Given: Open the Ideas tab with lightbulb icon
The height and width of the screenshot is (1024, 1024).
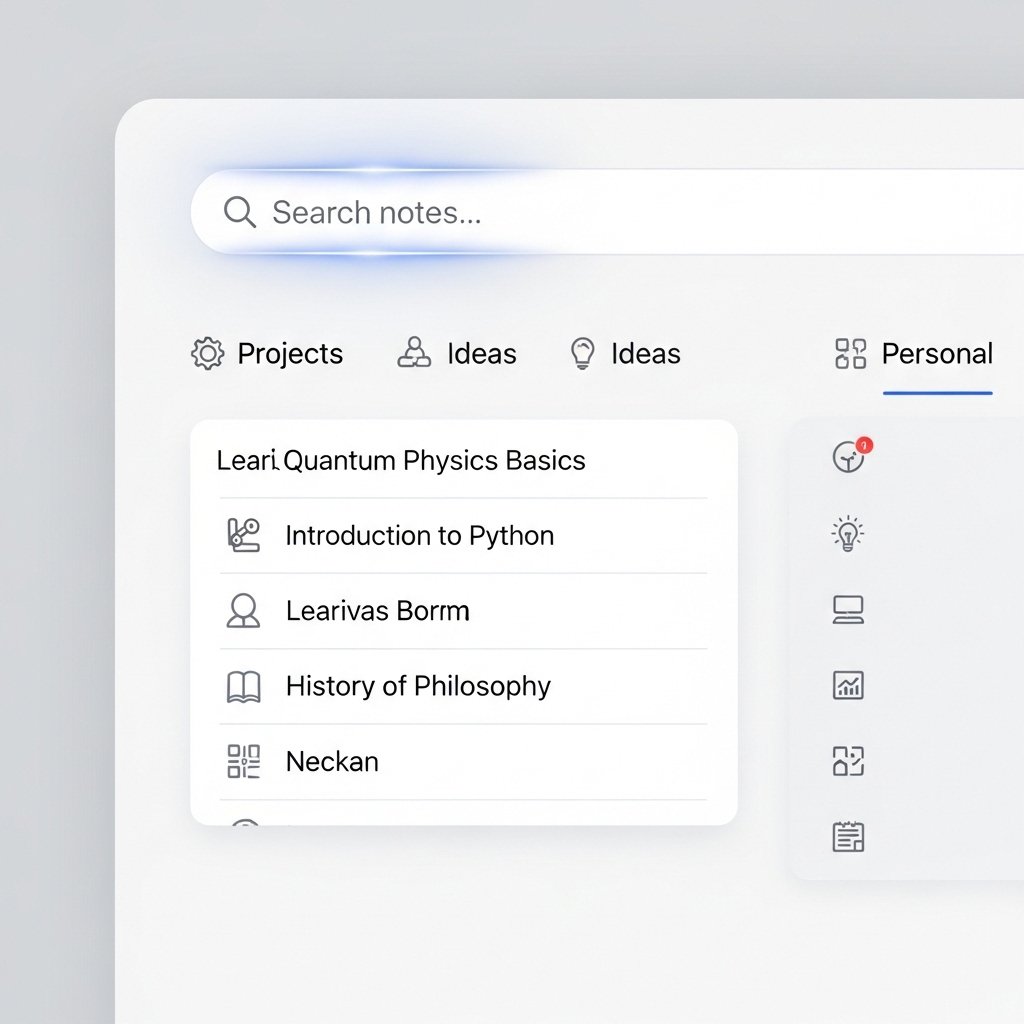Looking at the screenshot, I should click(x=625, y=354).
